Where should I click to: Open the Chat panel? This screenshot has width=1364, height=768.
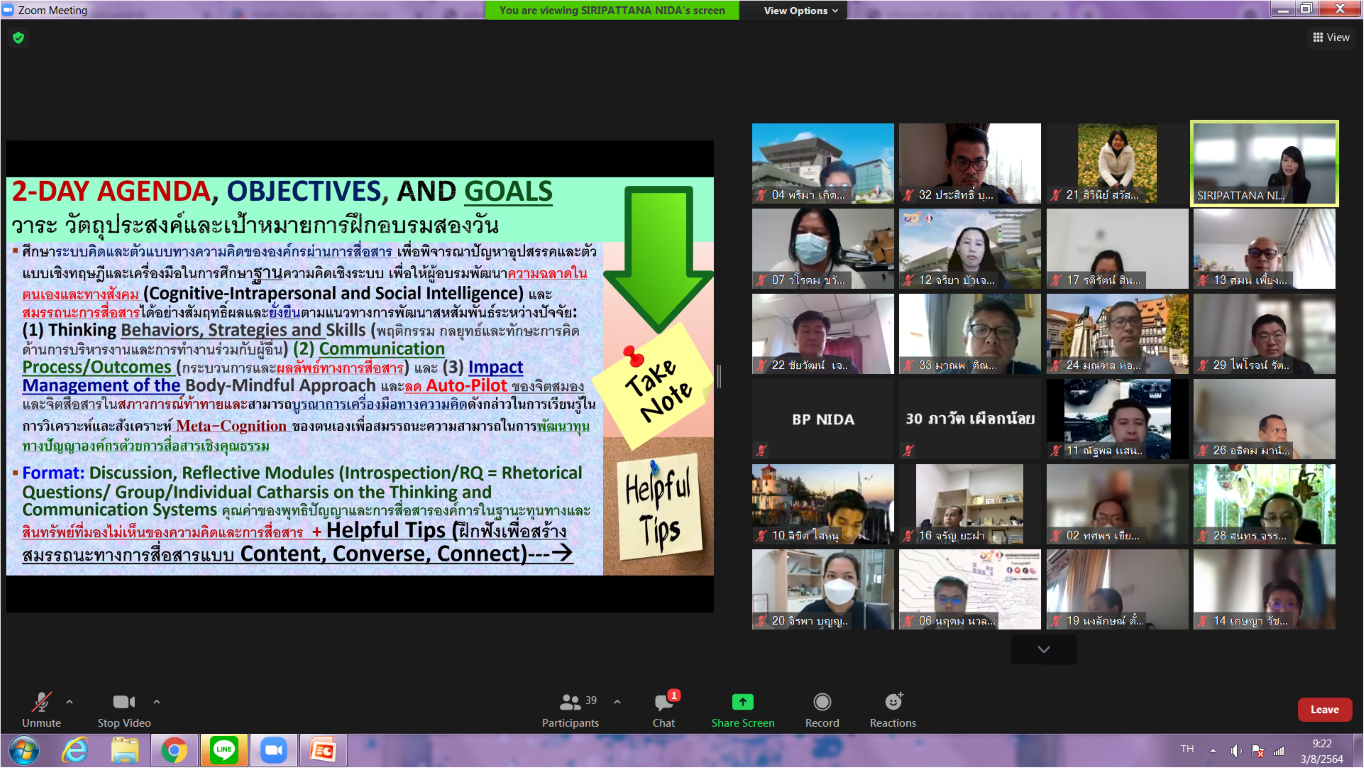tap(664, 703)
